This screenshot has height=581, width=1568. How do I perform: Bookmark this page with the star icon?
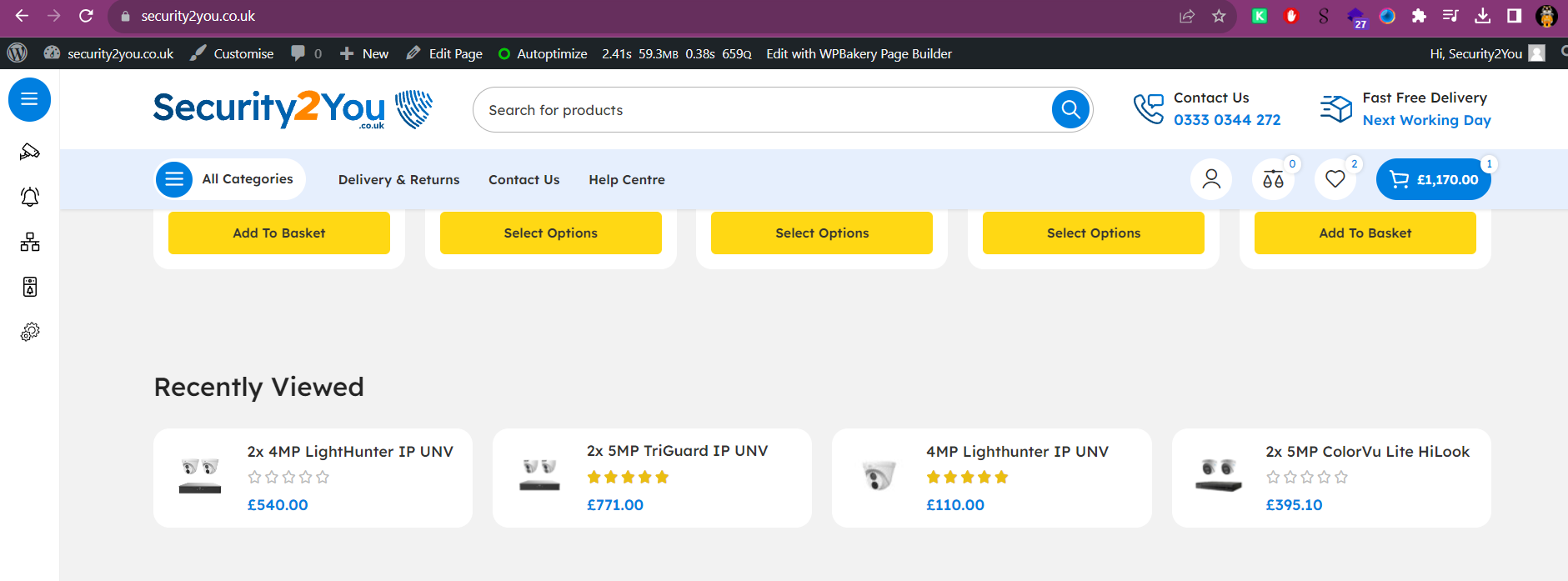pyautogui.click(x=1219, y=16)
